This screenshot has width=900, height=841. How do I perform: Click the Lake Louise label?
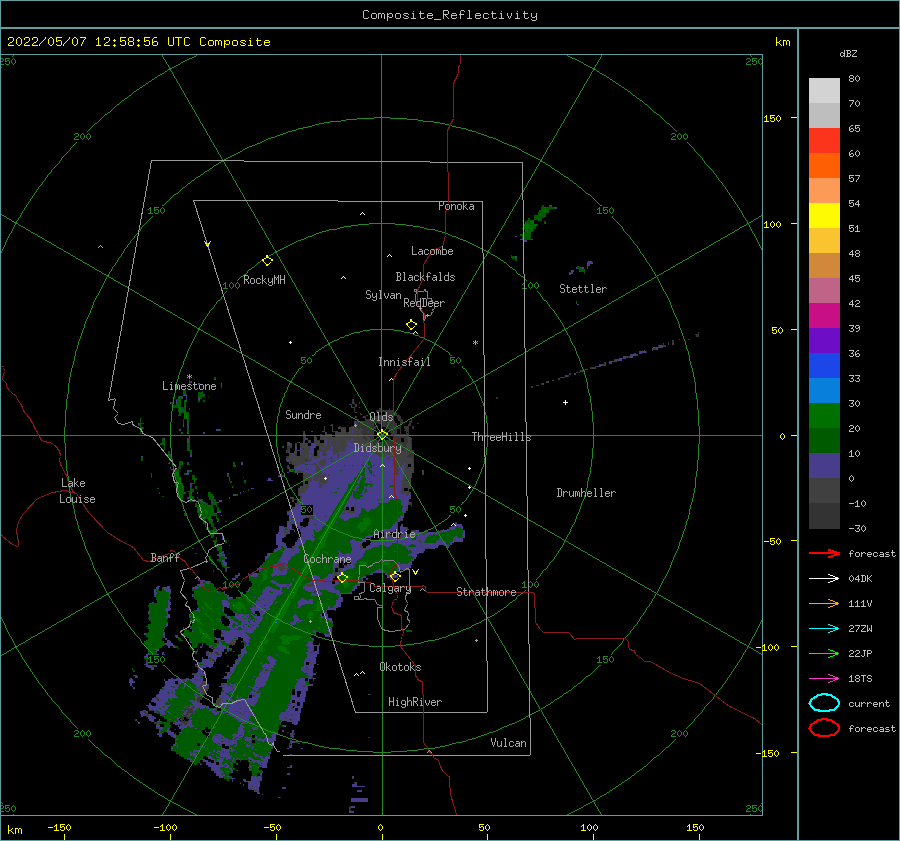click(x=77, y=491)
